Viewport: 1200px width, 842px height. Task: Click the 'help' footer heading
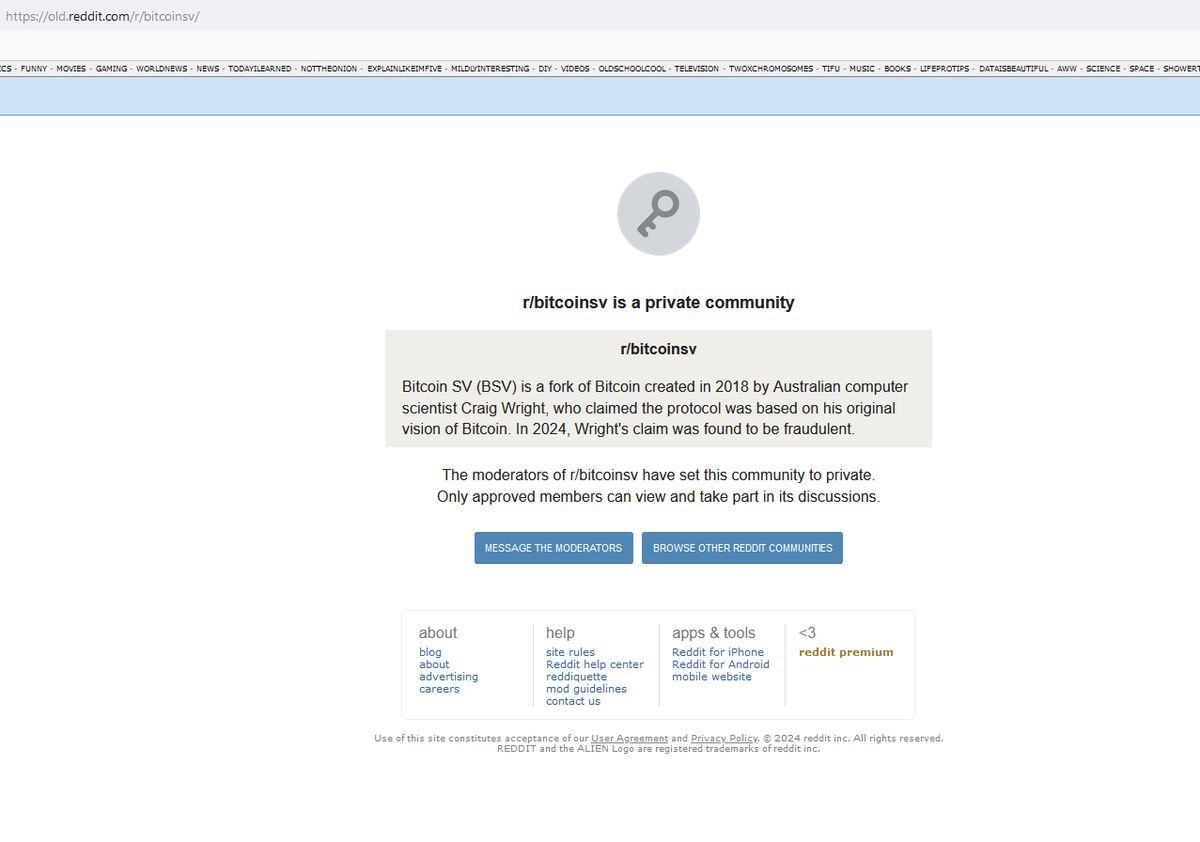click(x=560, y=633)
